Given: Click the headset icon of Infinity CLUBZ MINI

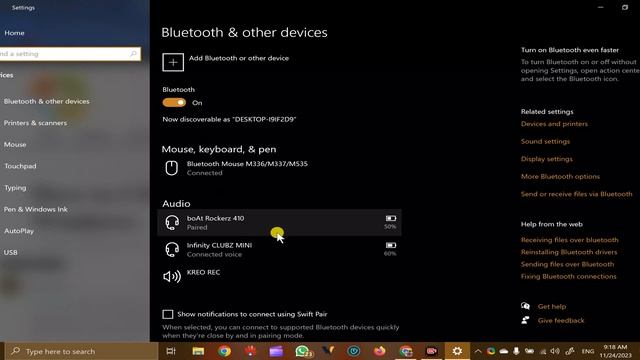Looking at the screenshot, I should click(172, 249).
